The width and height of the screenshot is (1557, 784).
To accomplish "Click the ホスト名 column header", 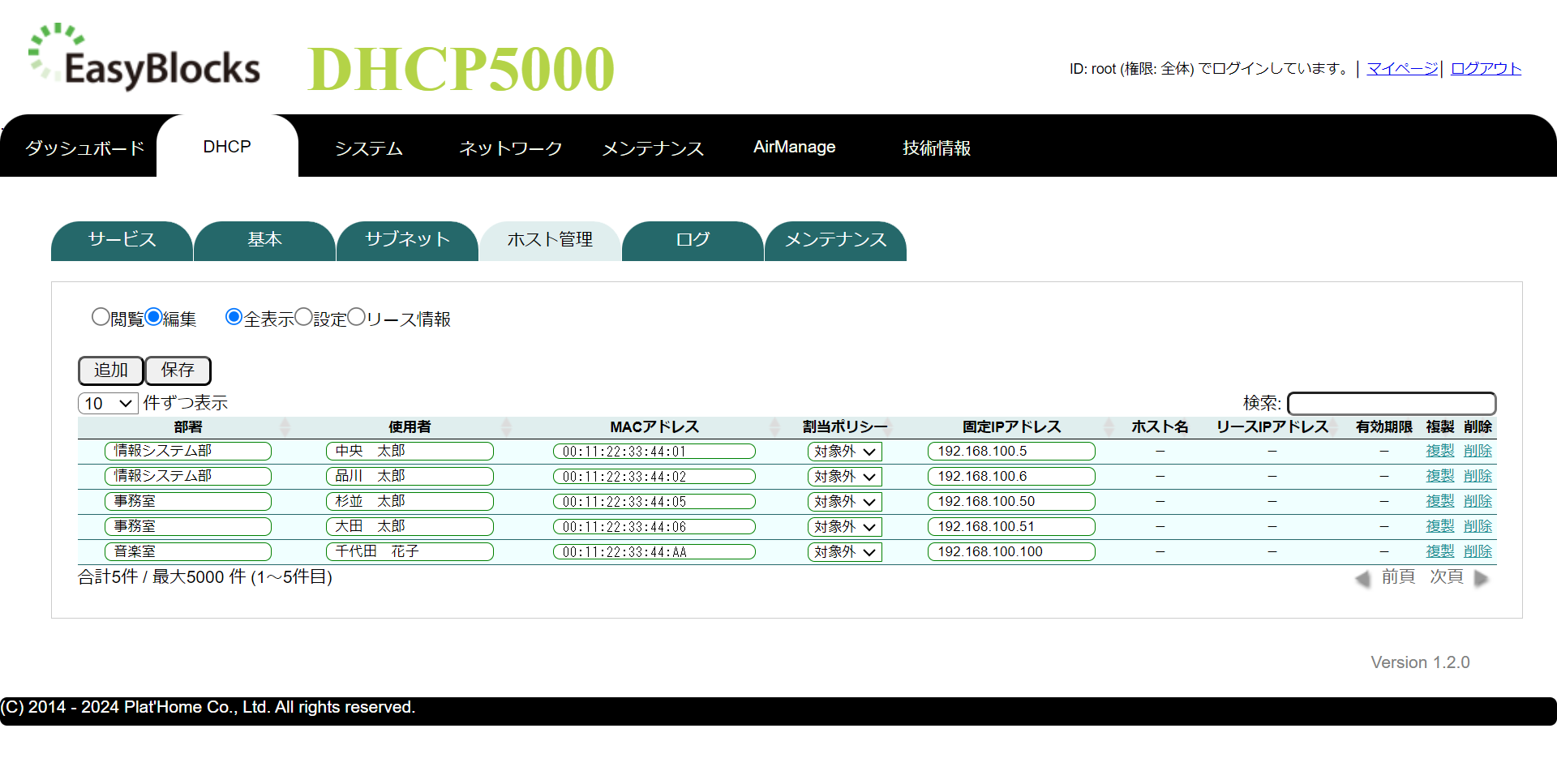I will (x=1160, y=426).
